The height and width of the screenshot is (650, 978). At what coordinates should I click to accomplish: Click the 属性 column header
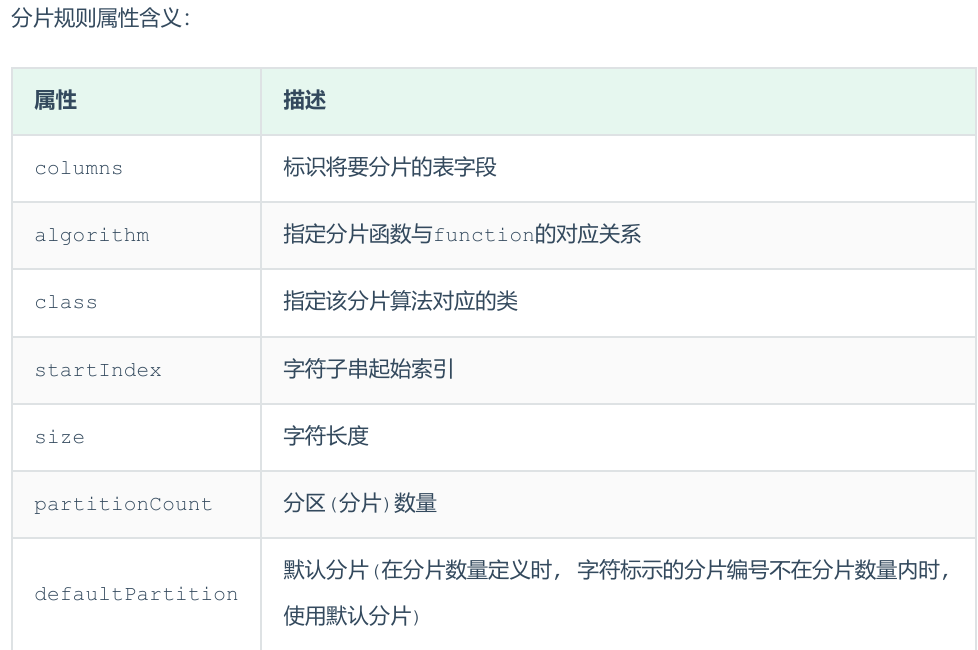pos(56,101)
